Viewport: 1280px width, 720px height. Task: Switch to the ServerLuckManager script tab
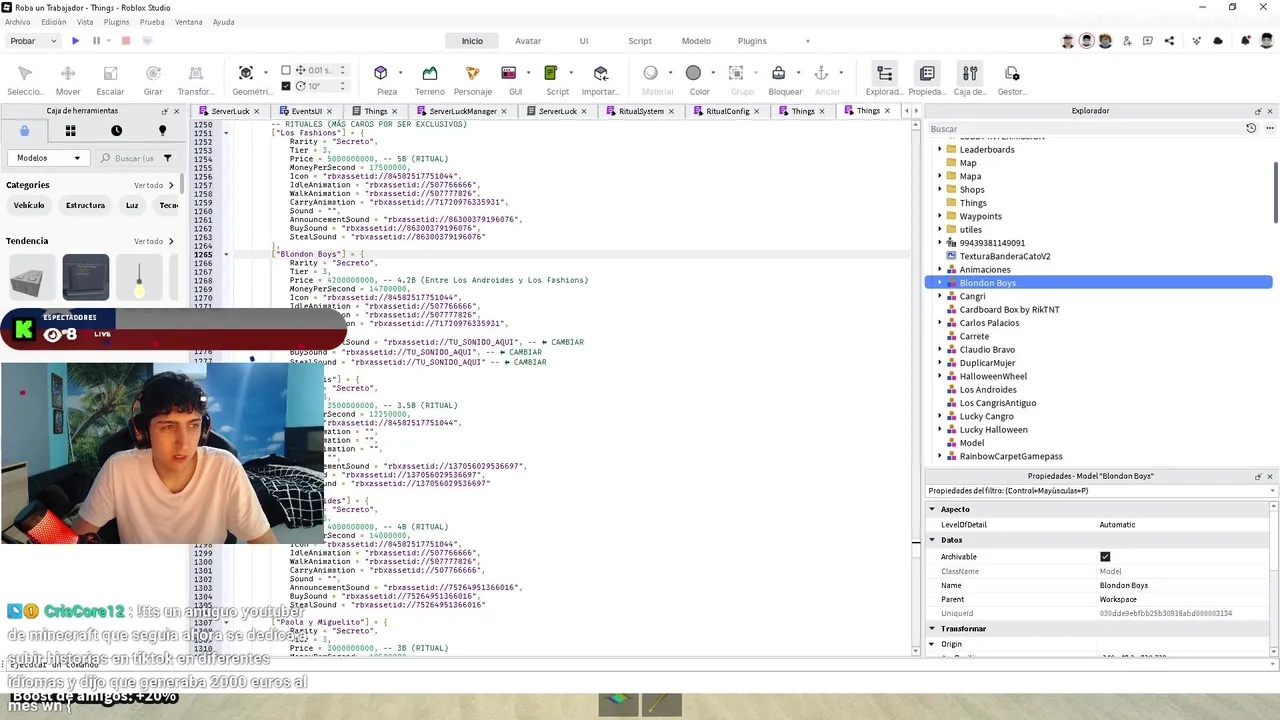[461, 111]
